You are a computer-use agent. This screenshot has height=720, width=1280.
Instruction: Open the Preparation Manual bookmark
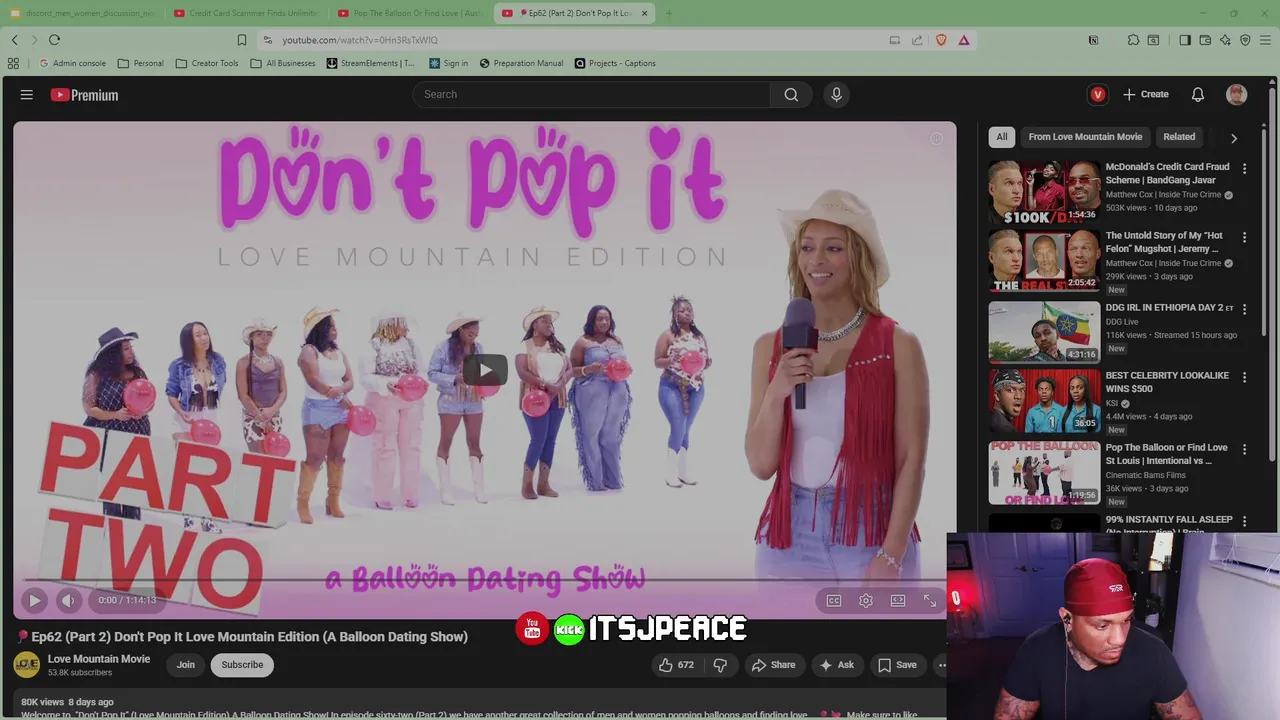521,63
